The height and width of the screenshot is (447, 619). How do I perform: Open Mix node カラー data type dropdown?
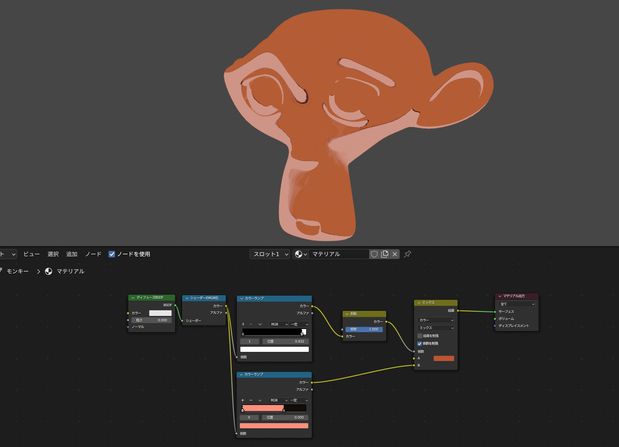coord(436,320)
